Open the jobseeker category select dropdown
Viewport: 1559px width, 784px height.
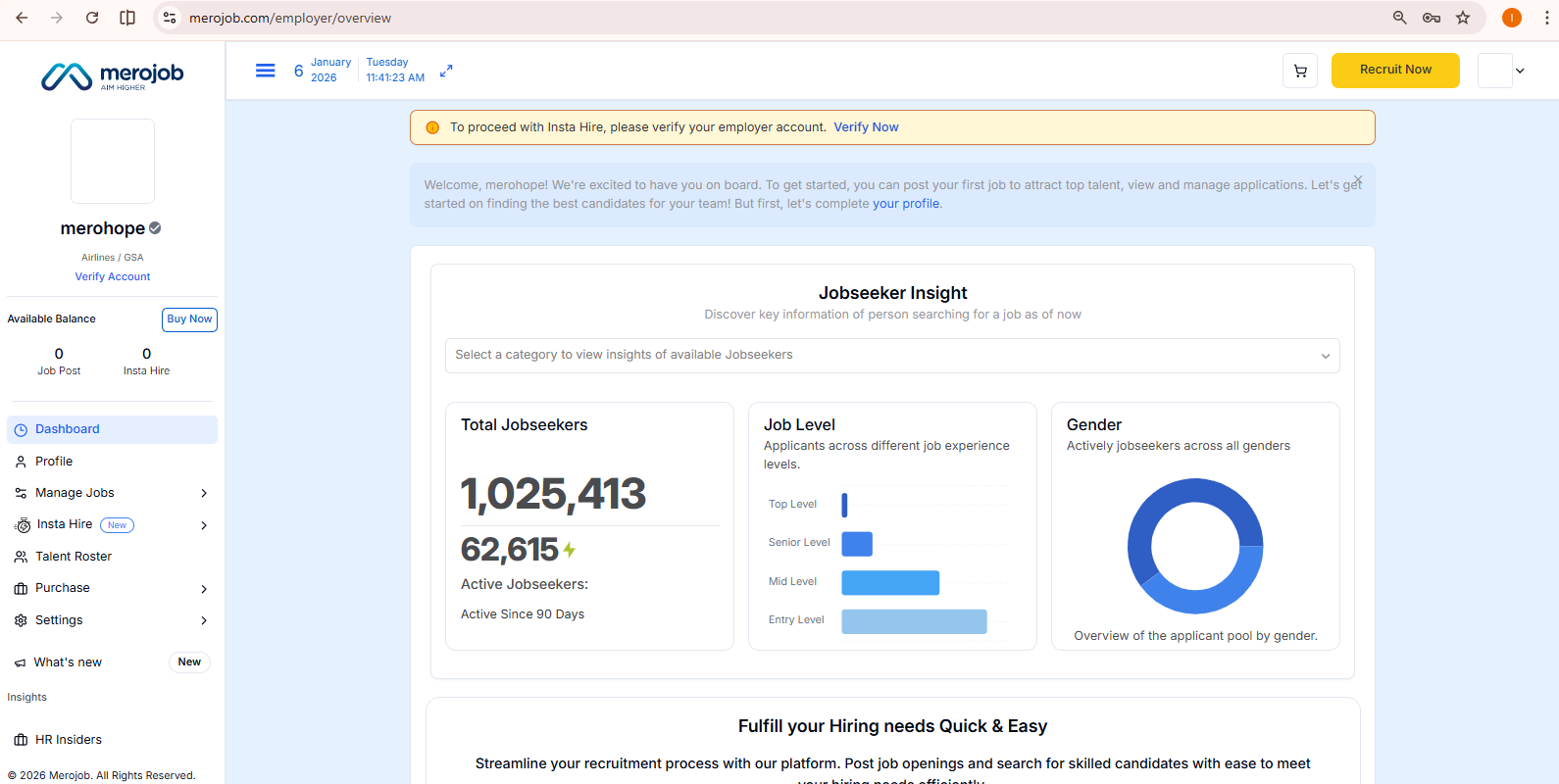tap(892, 356)
